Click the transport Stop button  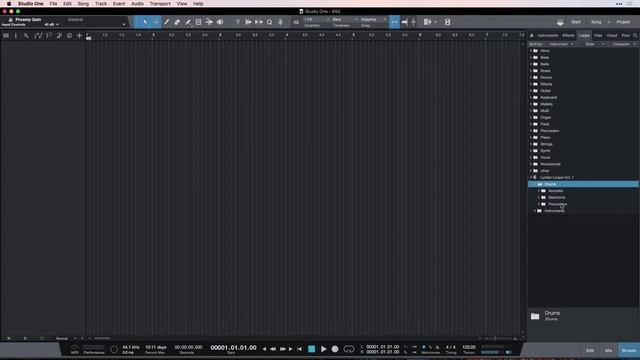point(311,349)
